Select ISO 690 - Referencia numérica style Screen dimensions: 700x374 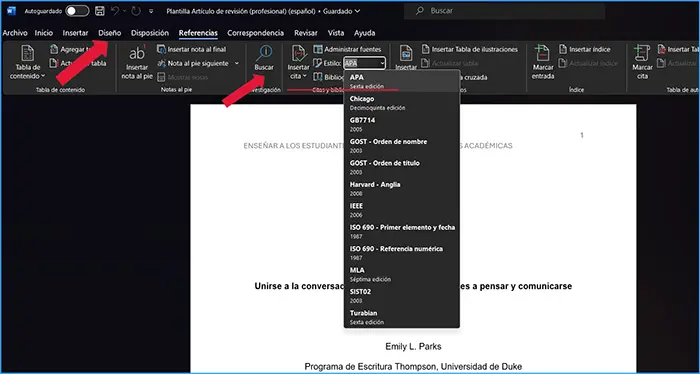coord(401,253)
